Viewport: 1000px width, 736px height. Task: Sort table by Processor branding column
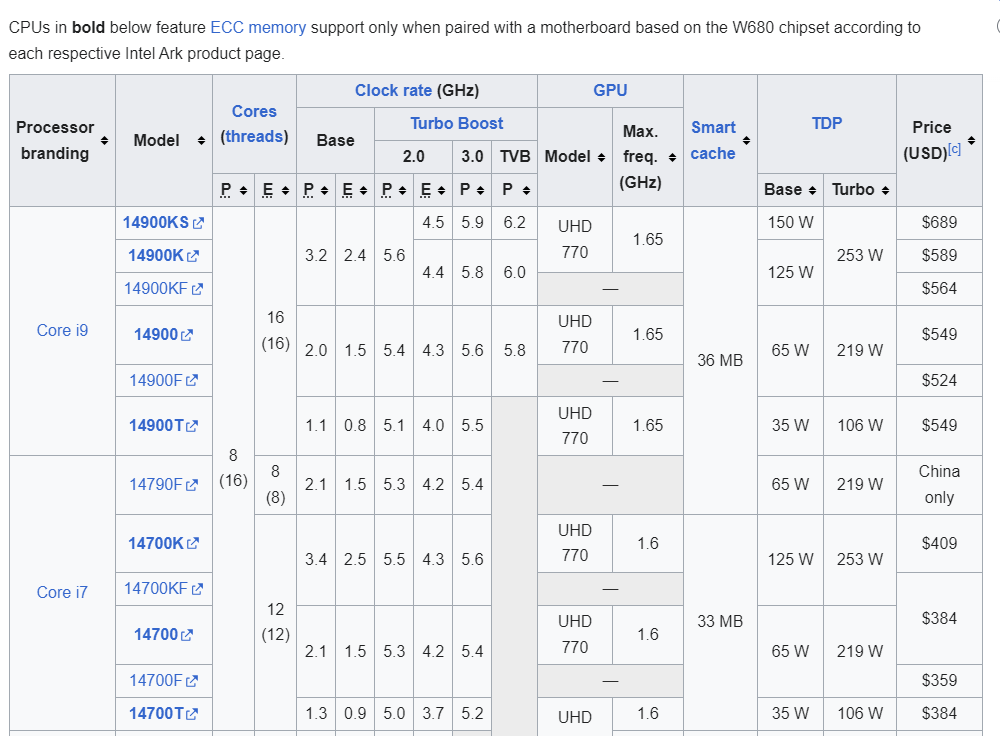tap(104, 140)
